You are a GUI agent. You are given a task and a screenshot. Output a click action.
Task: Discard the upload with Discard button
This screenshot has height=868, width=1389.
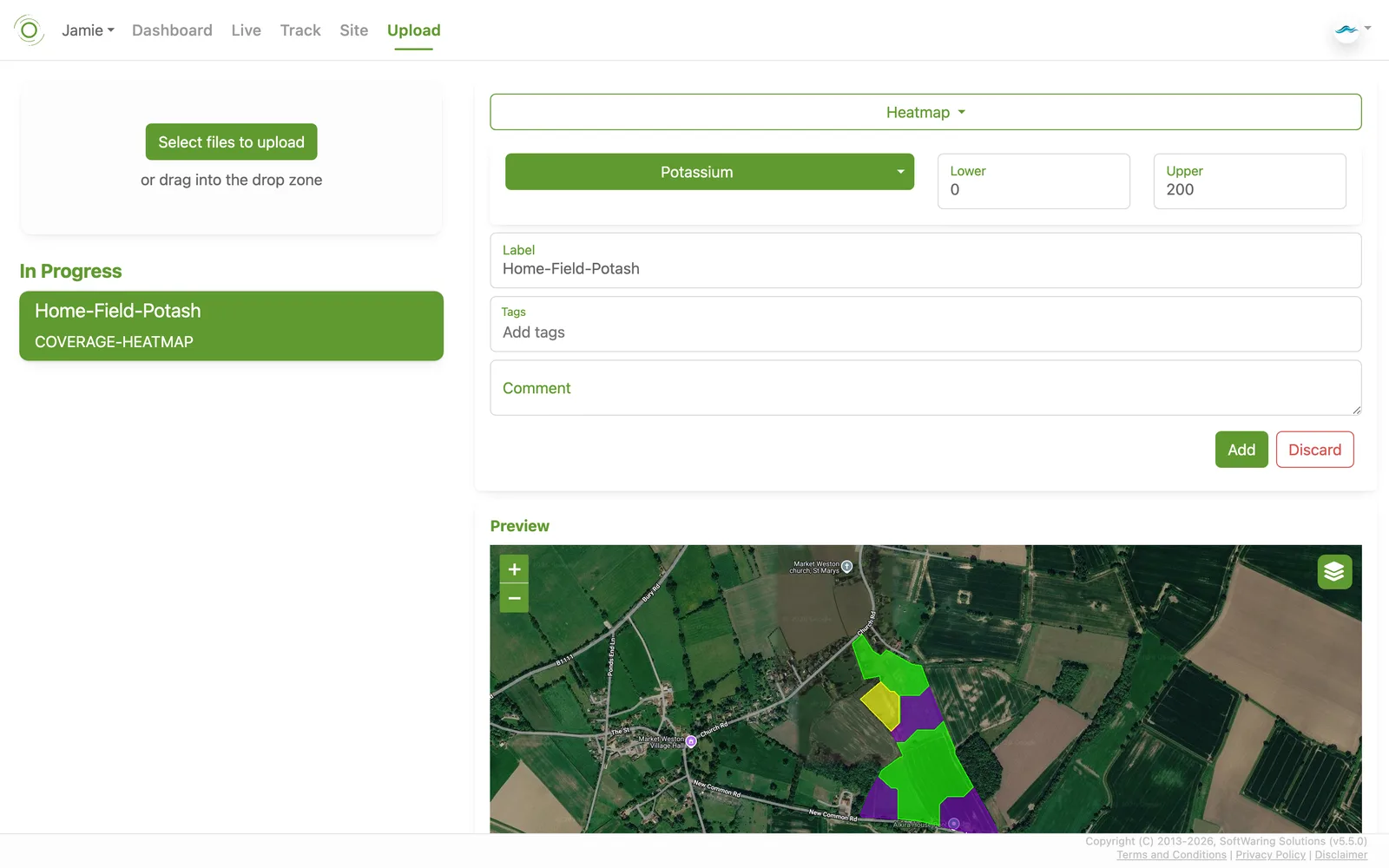coord(1314,450)
